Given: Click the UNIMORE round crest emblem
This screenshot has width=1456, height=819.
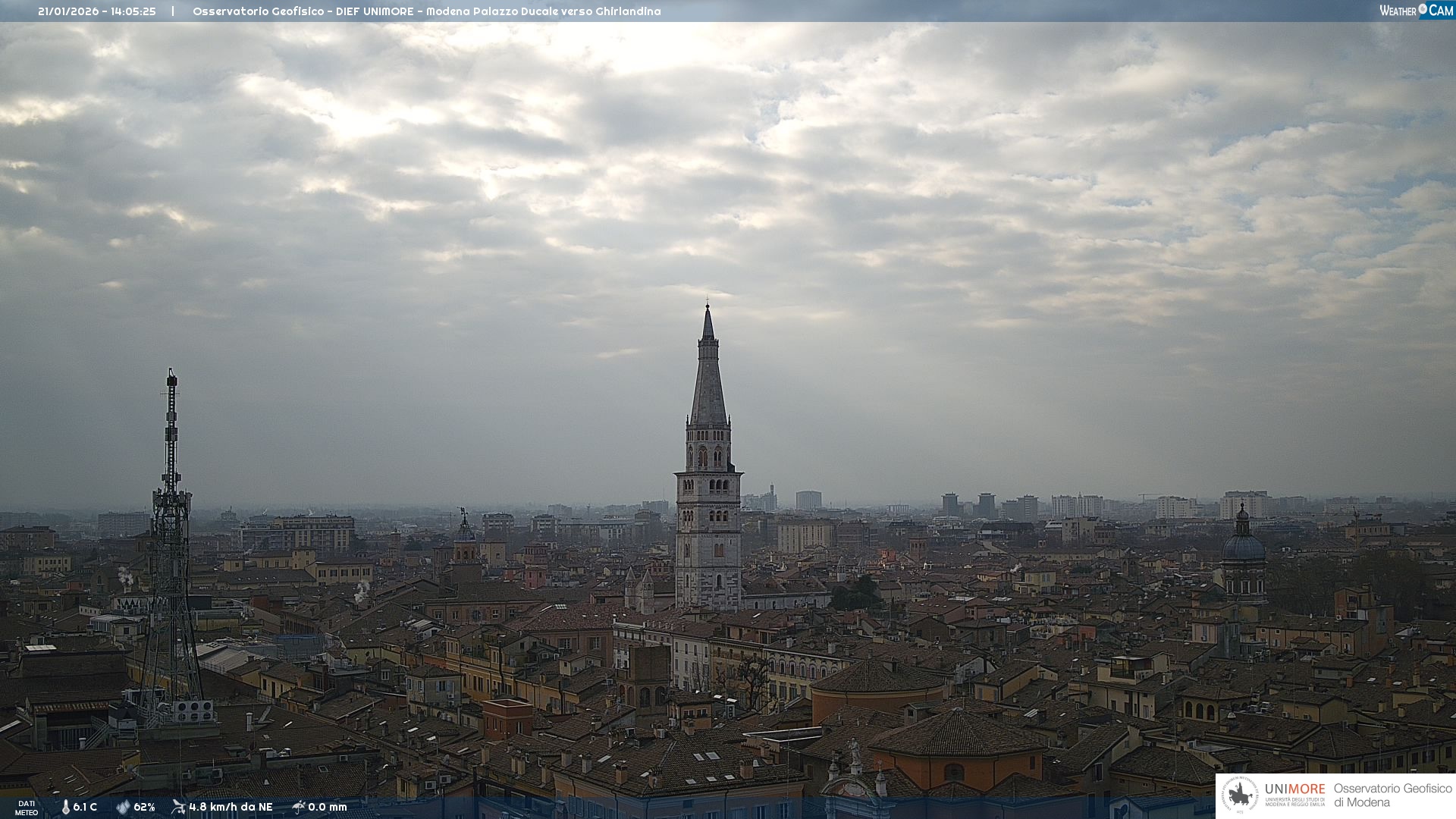Looking at the screenshot, I should point(1239,795).
